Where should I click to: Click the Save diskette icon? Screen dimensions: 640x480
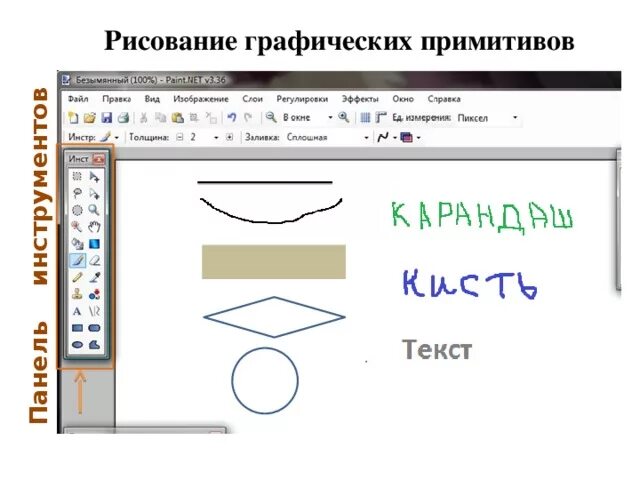click(x=107, y=118)
